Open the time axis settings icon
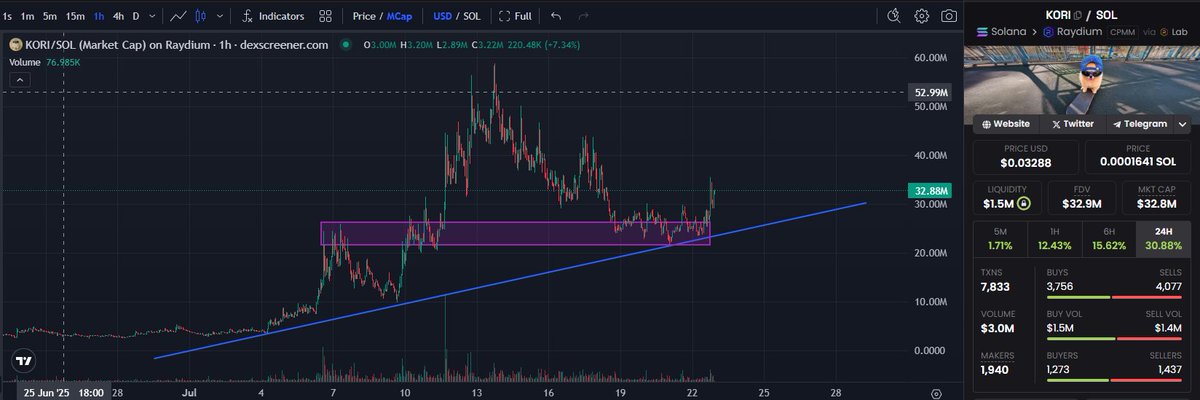1200x400 pixels. pyautogui.click(x=936, y=394)
